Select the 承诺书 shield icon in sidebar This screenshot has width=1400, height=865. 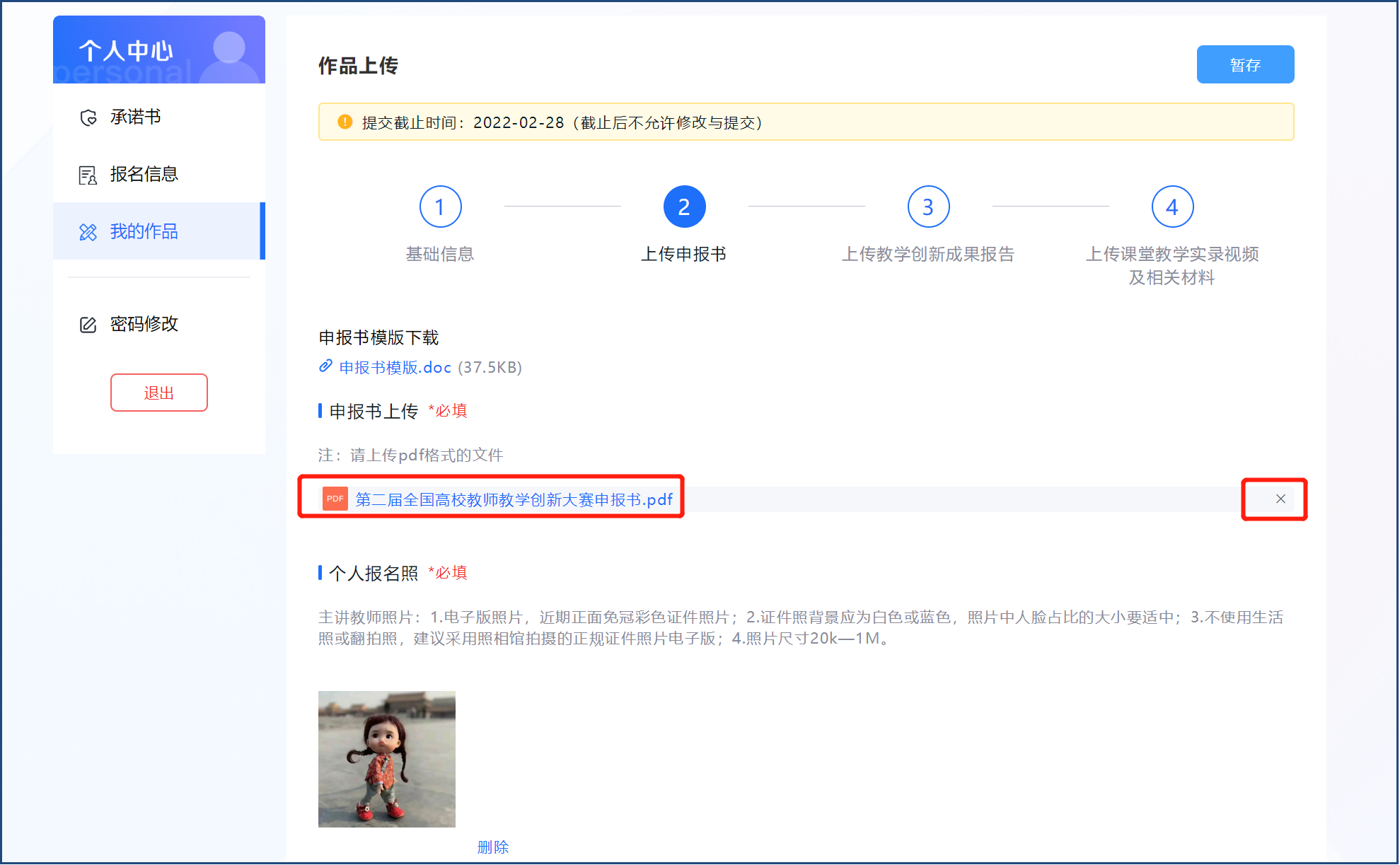[x=87, y=117]
